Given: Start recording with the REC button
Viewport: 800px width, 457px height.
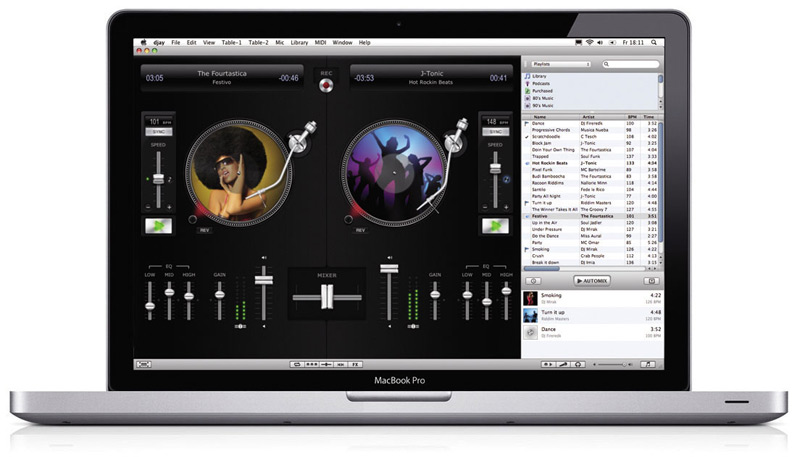Looking at the screenshot, I should coord(326,85).
